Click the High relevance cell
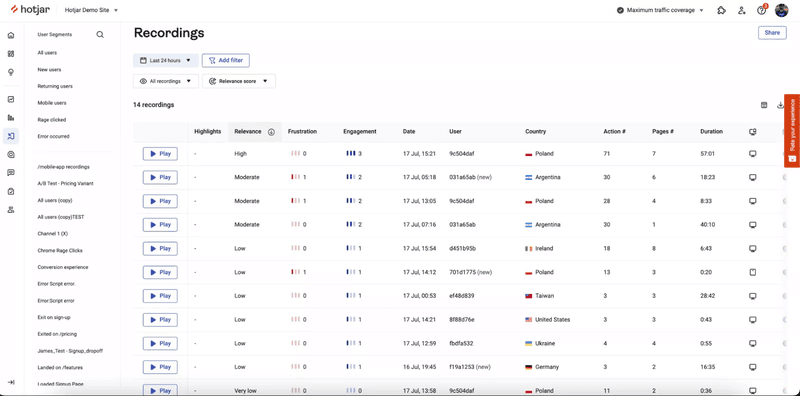Image resolution: width=800 pixels, height=396 pixels. 240,154
